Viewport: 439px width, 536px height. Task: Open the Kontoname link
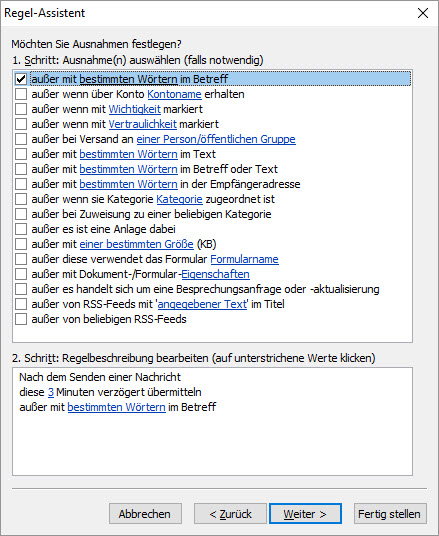[x=174, y=94]
